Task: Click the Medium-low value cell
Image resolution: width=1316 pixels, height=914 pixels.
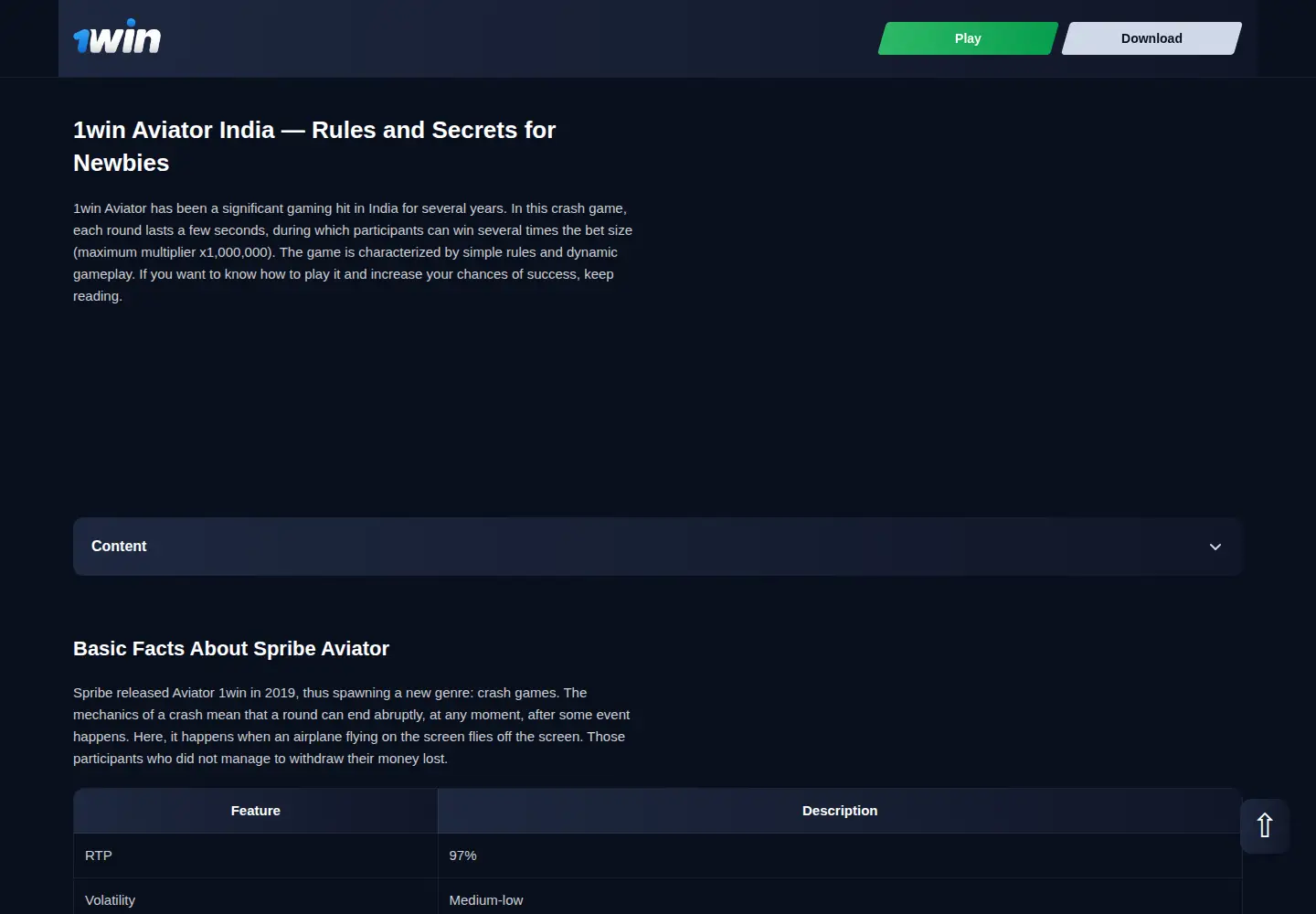Action: click(x=840, y=898)
